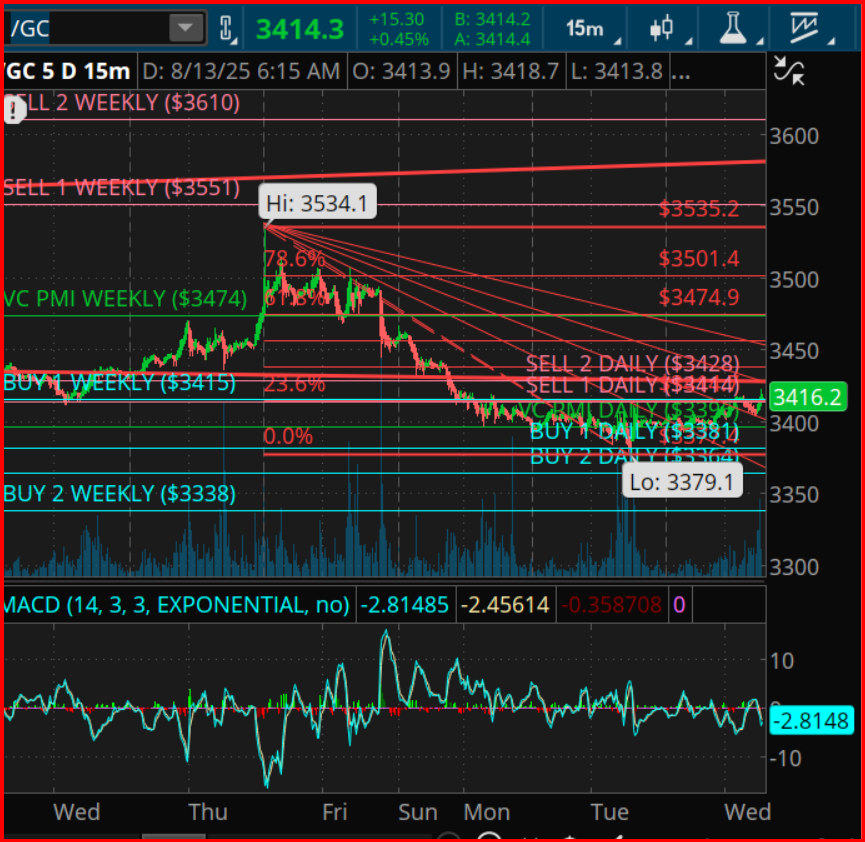Click the High 3418.7 readout
The width and height of the screenshot is (865, 842).
[x=511, y=71]
